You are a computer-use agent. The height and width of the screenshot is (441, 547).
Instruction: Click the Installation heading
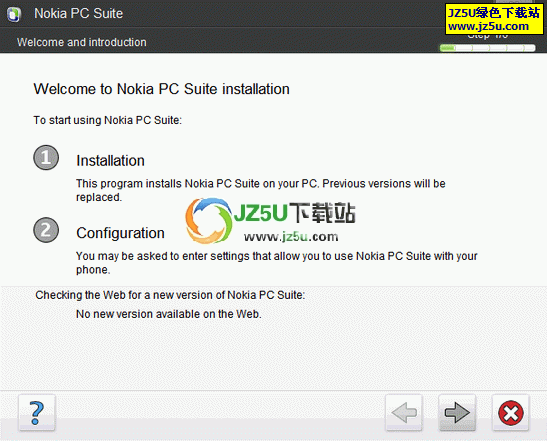click(x=110, y=161)
